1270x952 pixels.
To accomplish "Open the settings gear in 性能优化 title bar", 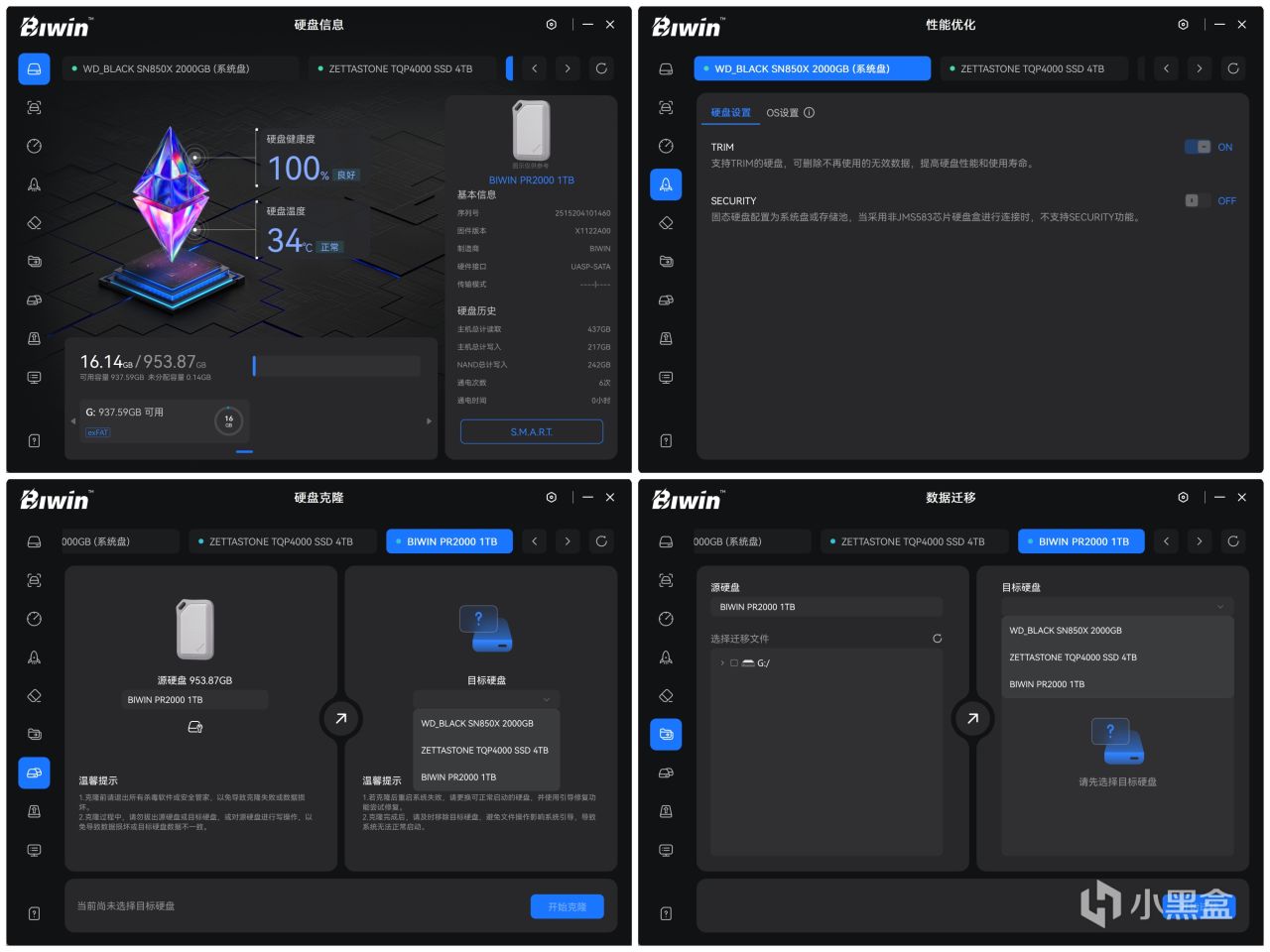I will tap(1183, 25).
